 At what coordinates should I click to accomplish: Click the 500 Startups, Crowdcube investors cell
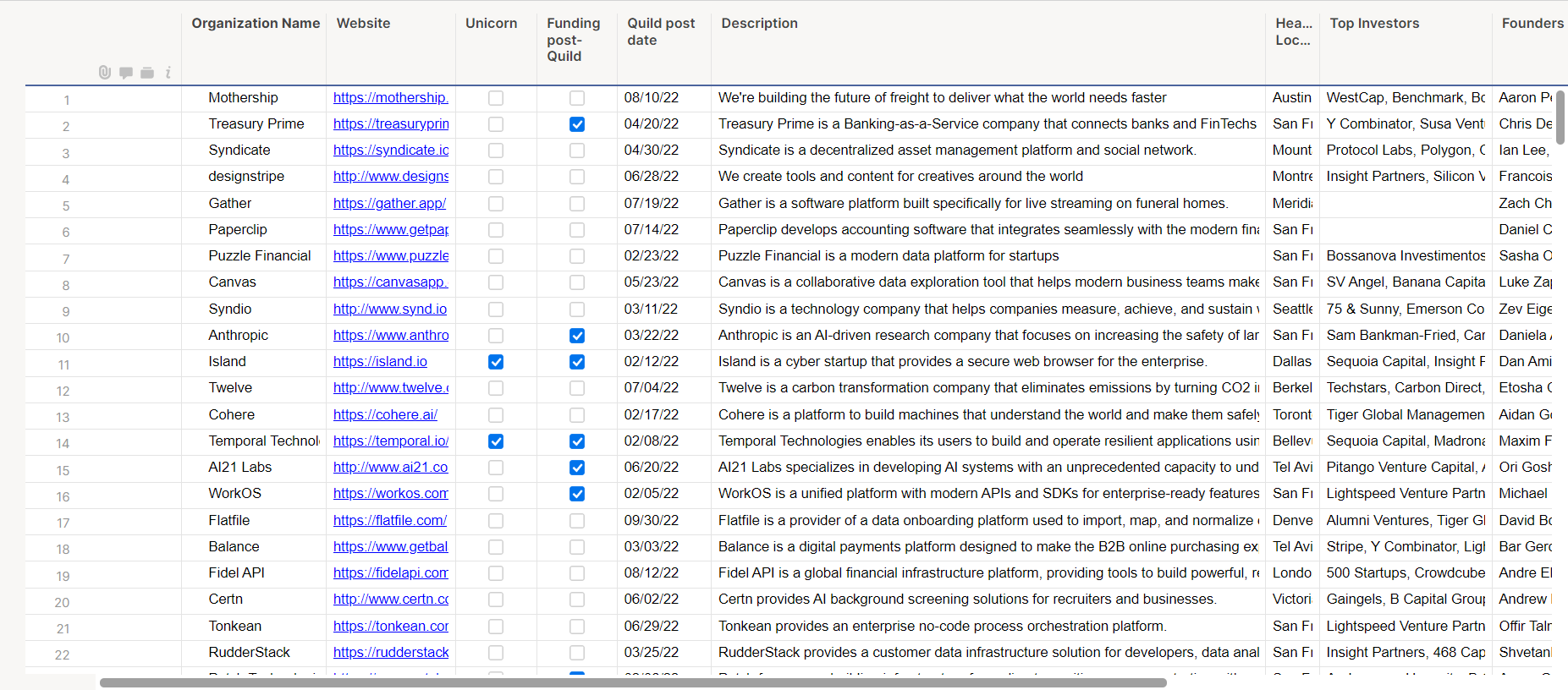pos(1406,573)
